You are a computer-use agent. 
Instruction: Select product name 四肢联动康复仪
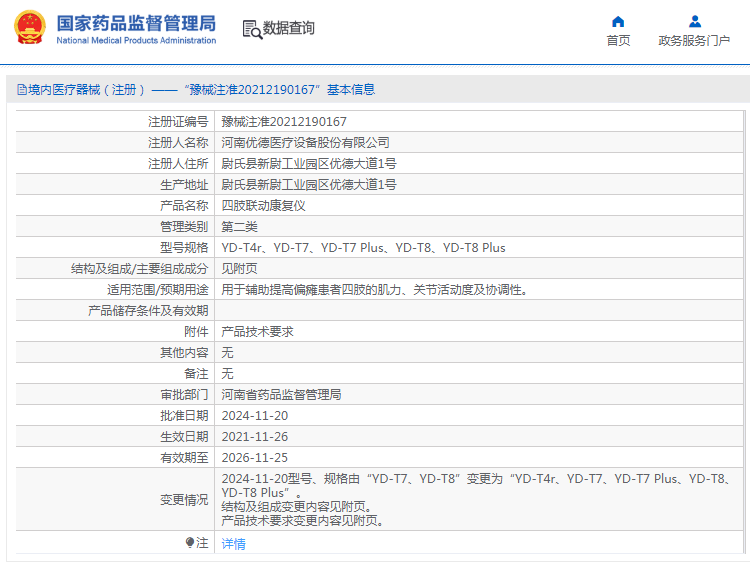click(264, 206)
